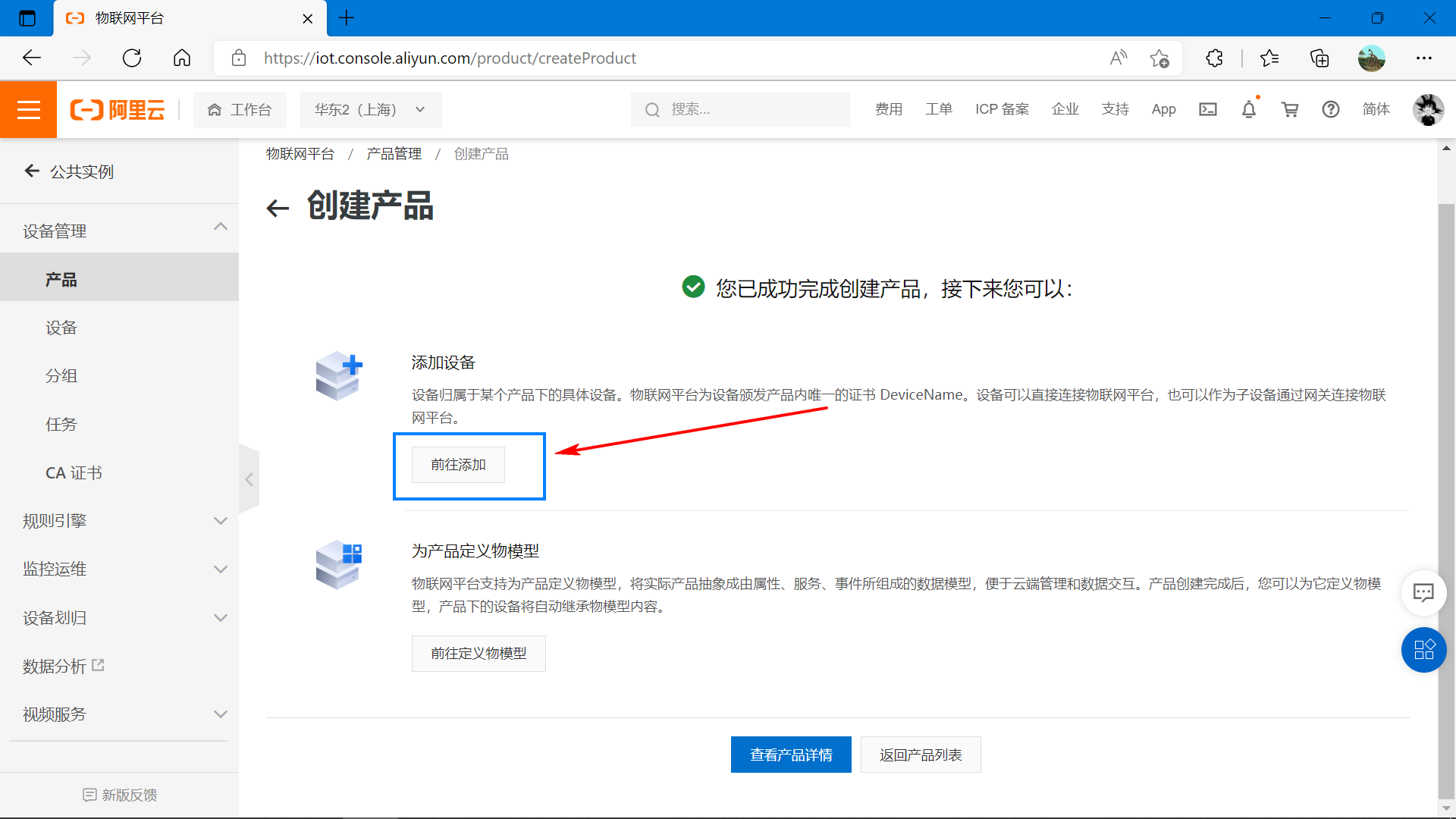The width and height of the screenshot is (1456, 819).
Task: Open browser settings ellipsis menu
Action: point(1424,58)
